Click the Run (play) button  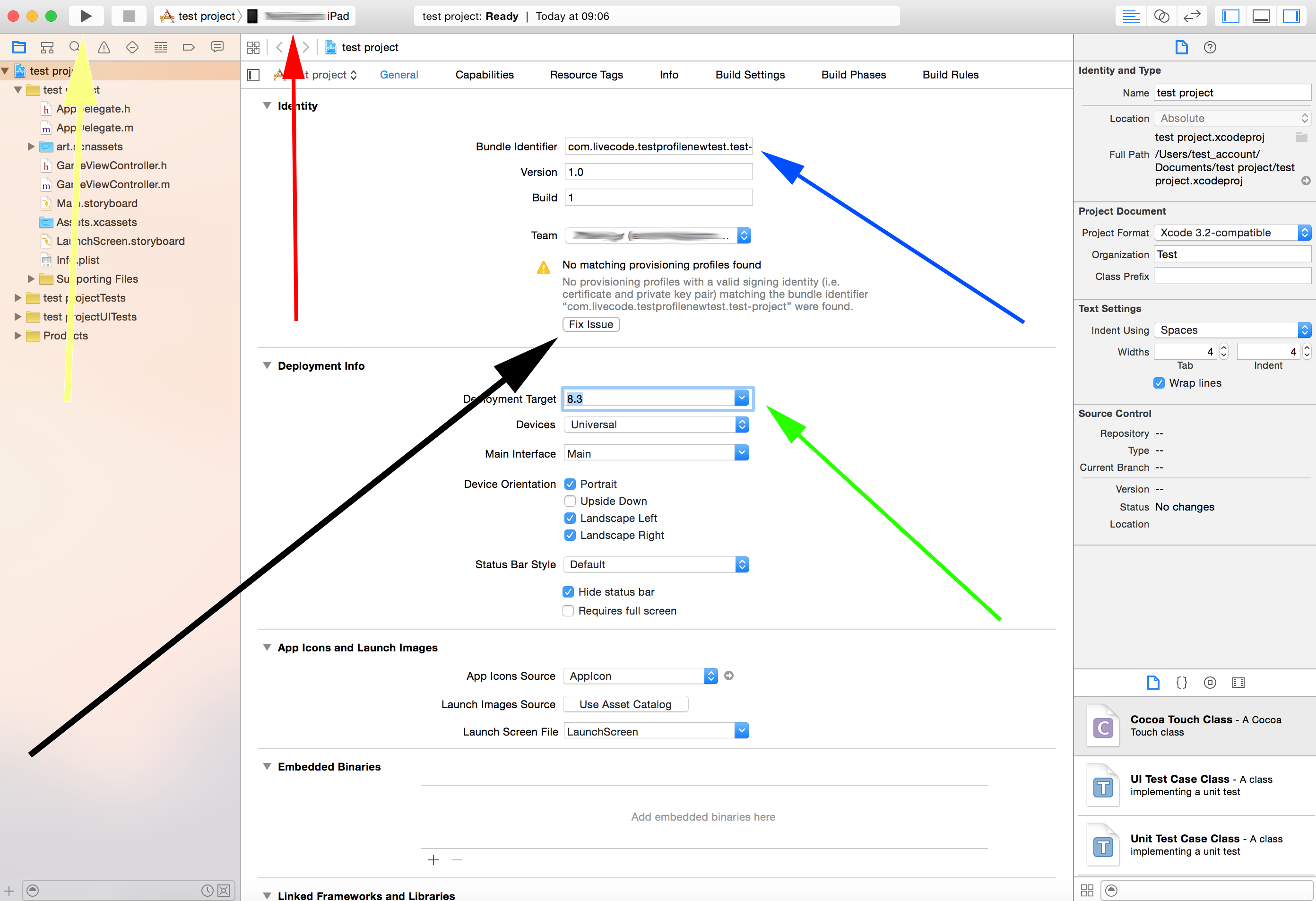tap(86, 16)
